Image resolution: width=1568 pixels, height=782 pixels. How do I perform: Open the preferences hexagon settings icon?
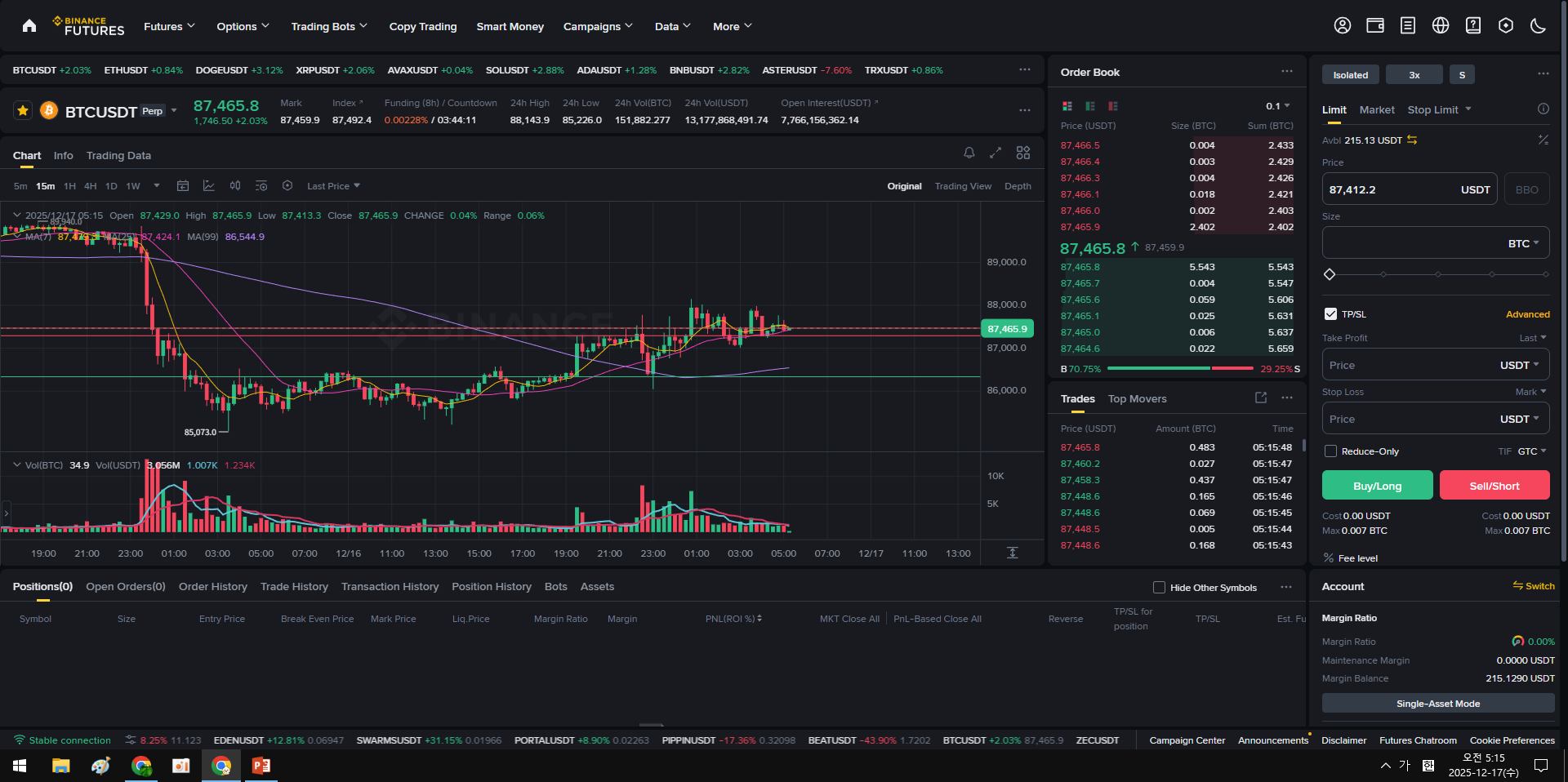tap(1506, 26)
